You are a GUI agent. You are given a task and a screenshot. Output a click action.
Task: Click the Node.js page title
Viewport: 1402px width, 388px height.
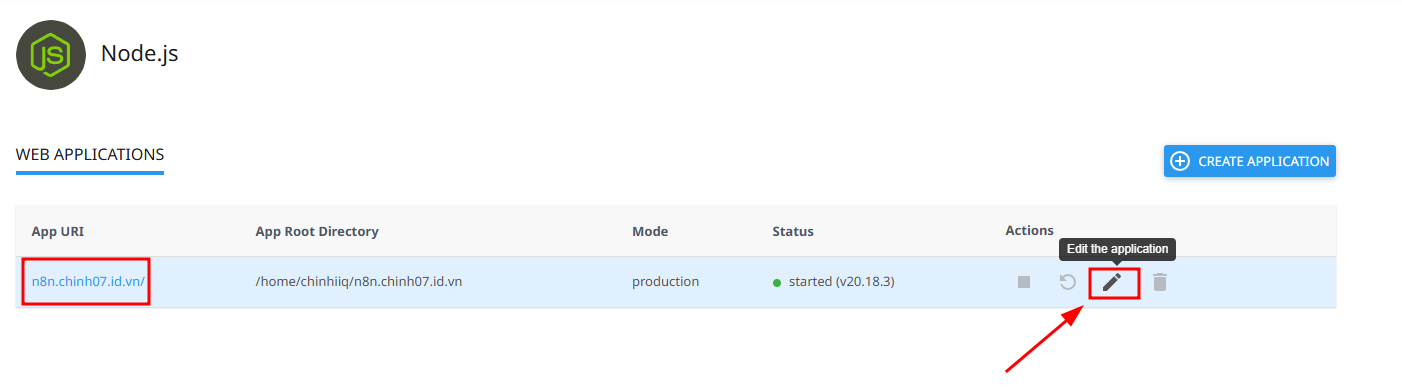(x=139, y=54)
